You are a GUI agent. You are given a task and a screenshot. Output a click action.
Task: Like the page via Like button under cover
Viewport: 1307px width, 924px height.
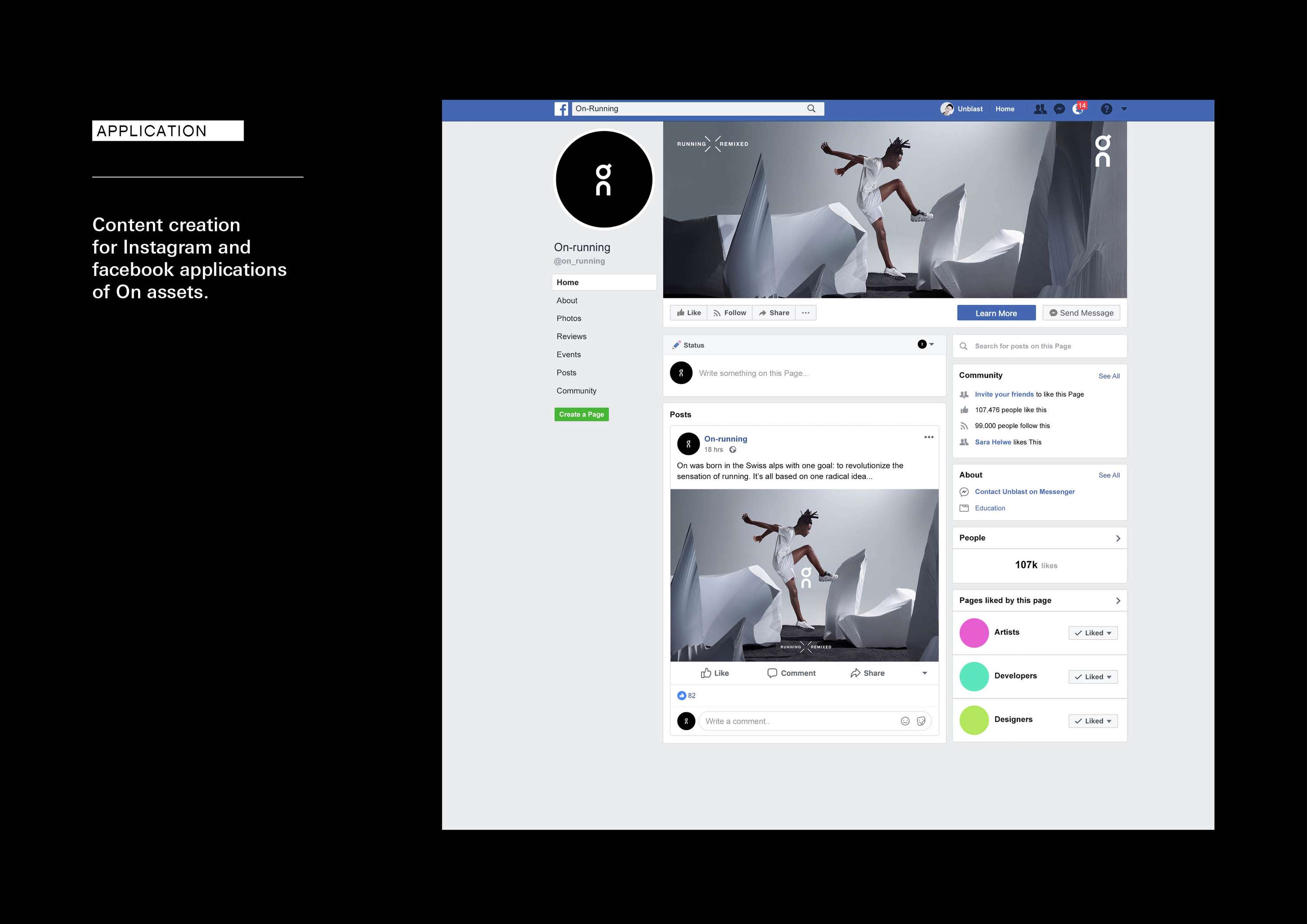689,312
